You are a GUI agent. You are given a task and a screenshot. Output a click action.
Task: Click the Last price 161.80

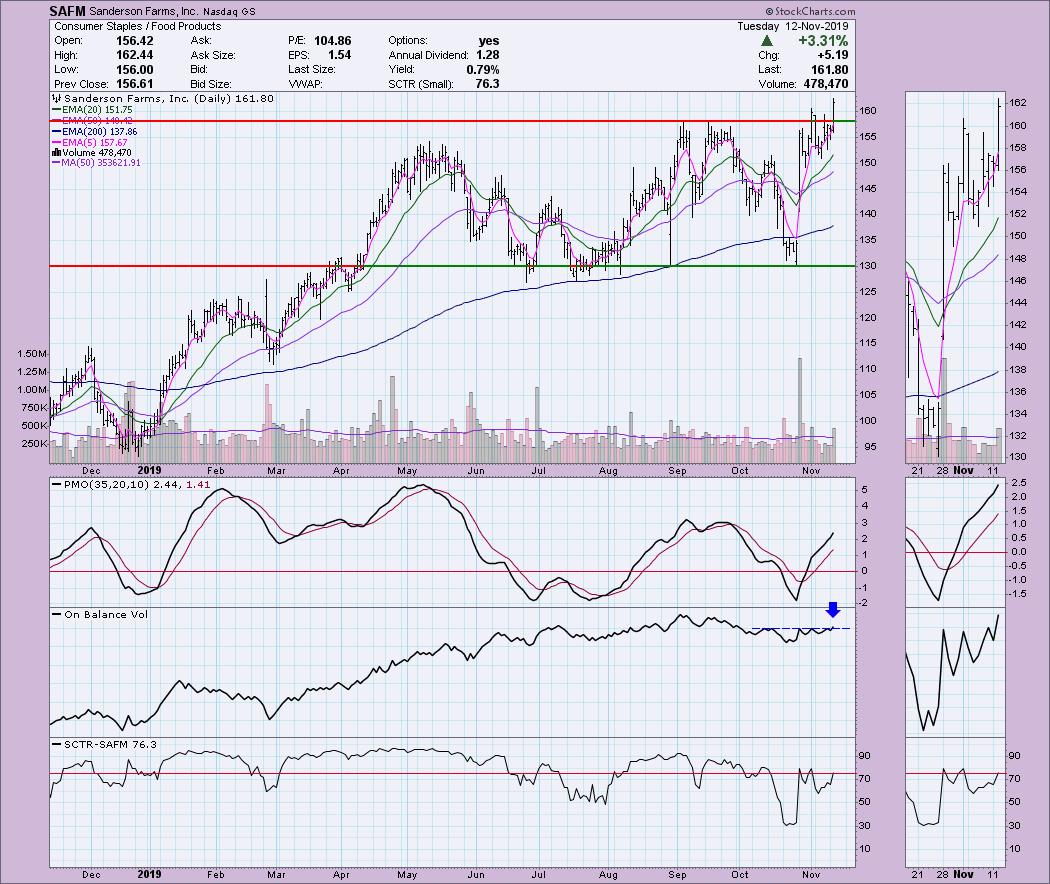(830, 70)
